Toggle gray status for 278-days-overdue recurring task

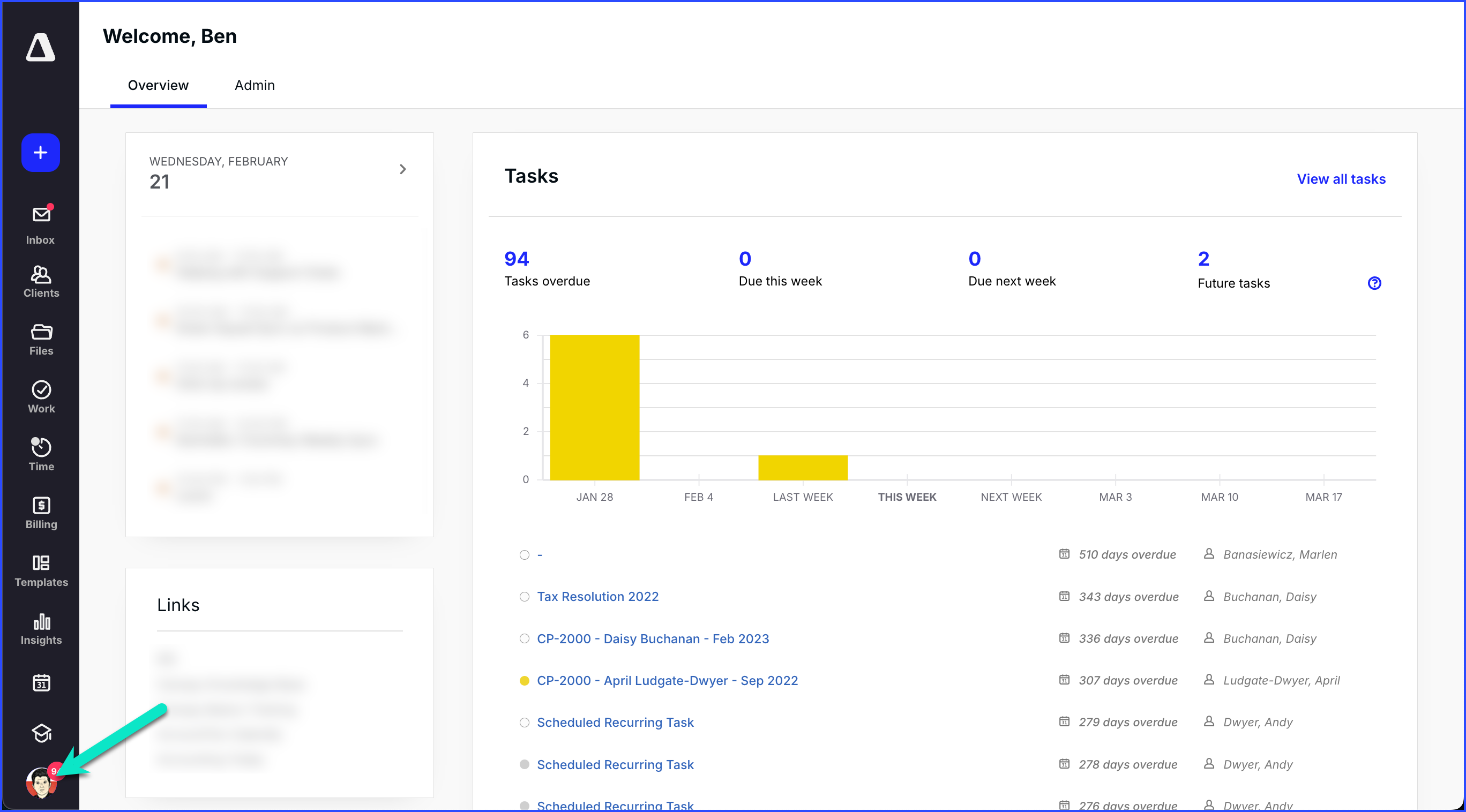(x=524, y=764)
